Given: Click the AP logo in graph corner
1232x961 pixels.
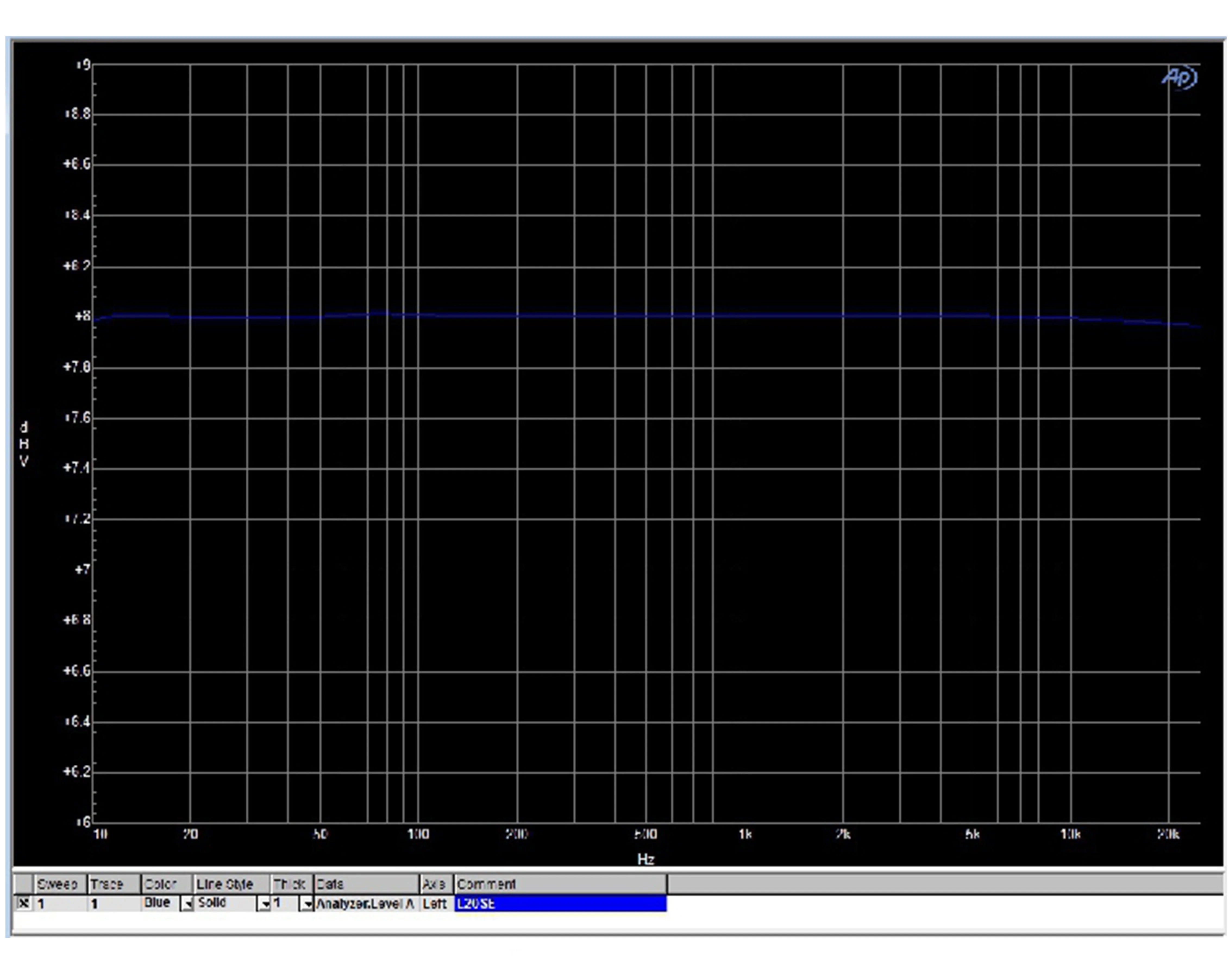Looking at the screenshot, I should click(1179, 77).
